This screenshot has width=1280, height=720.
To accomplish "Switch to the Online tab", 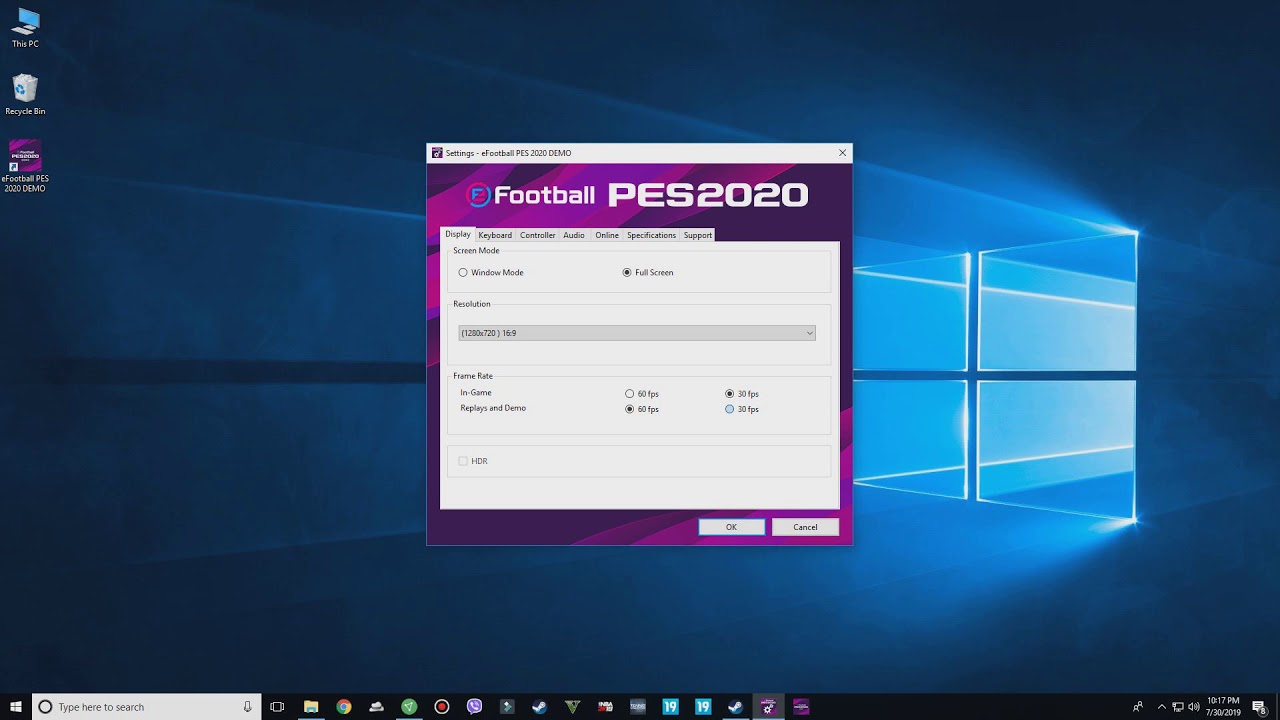I will (607, 235).
